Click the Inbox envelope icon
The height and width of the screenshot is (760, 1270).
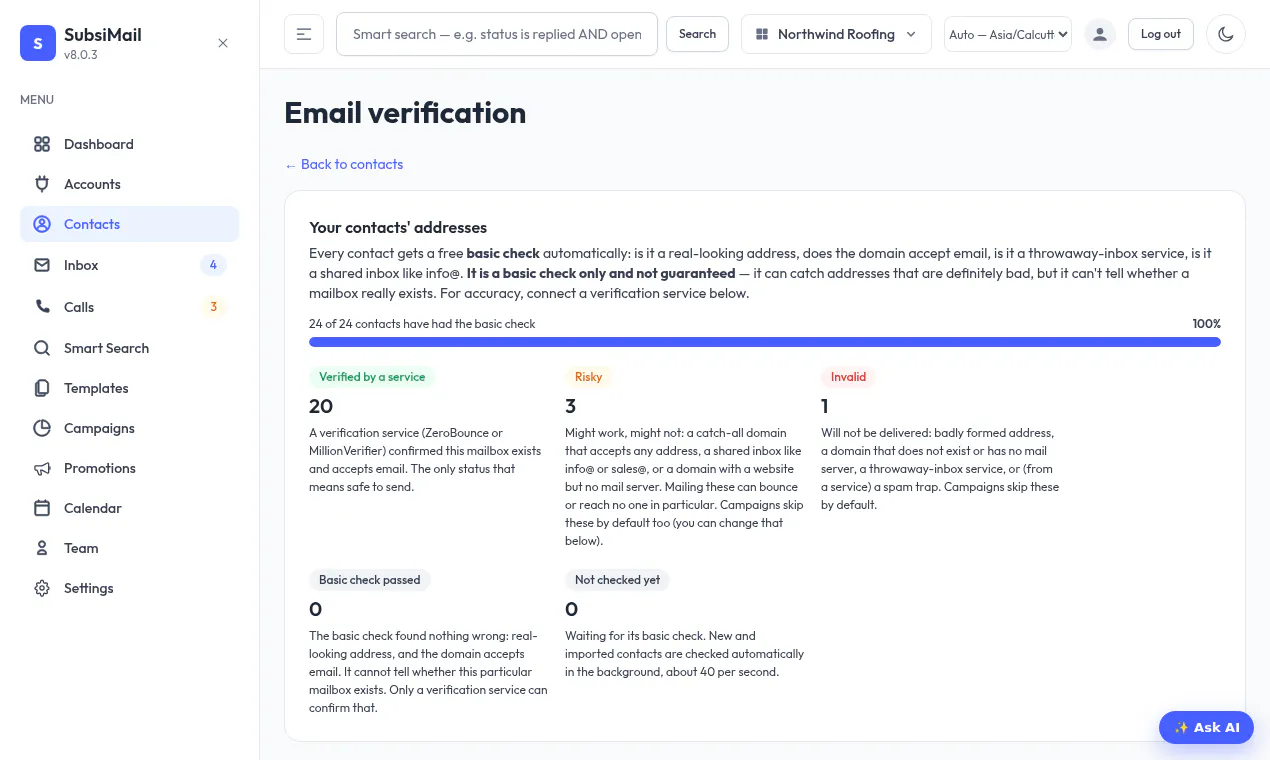tap(42, 265)
